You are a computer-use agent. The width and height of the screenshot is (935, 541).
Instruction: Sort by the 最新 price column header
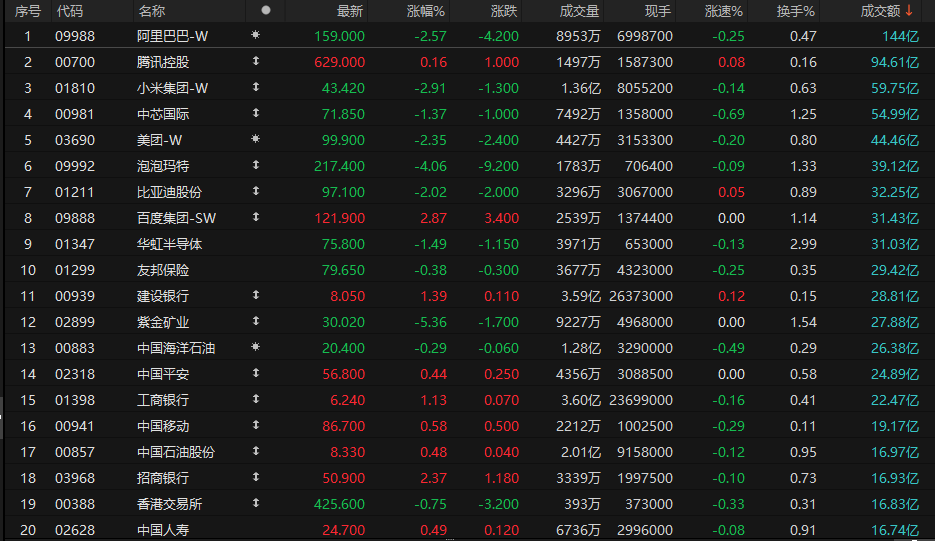coord(349,11)
